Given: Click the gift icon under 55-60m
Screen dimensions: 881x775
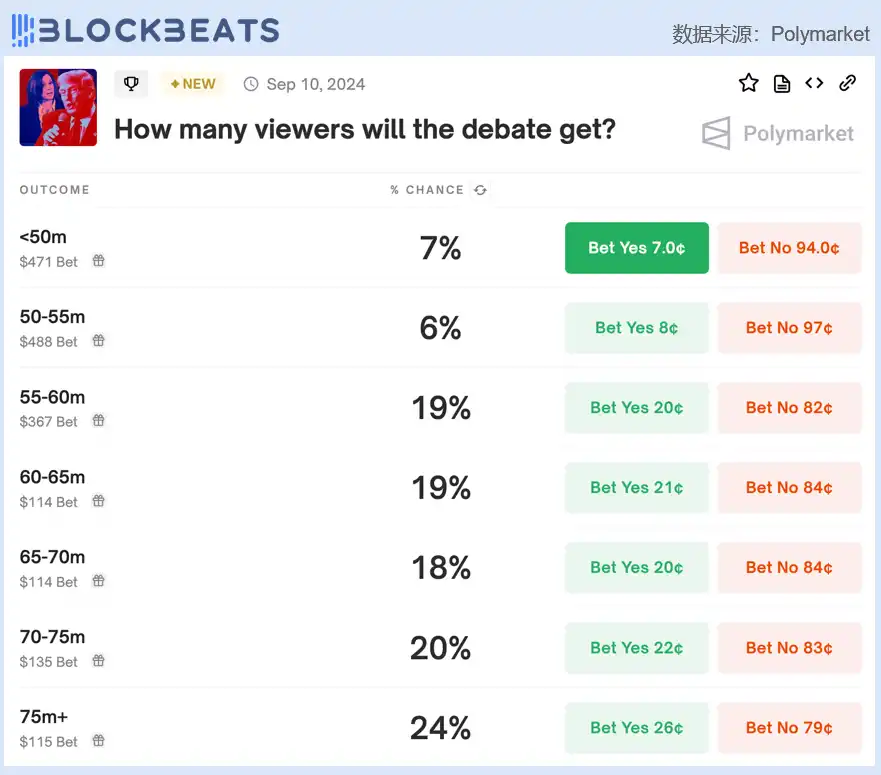Looking at the screenshot, I should click(x=99, y=421).
